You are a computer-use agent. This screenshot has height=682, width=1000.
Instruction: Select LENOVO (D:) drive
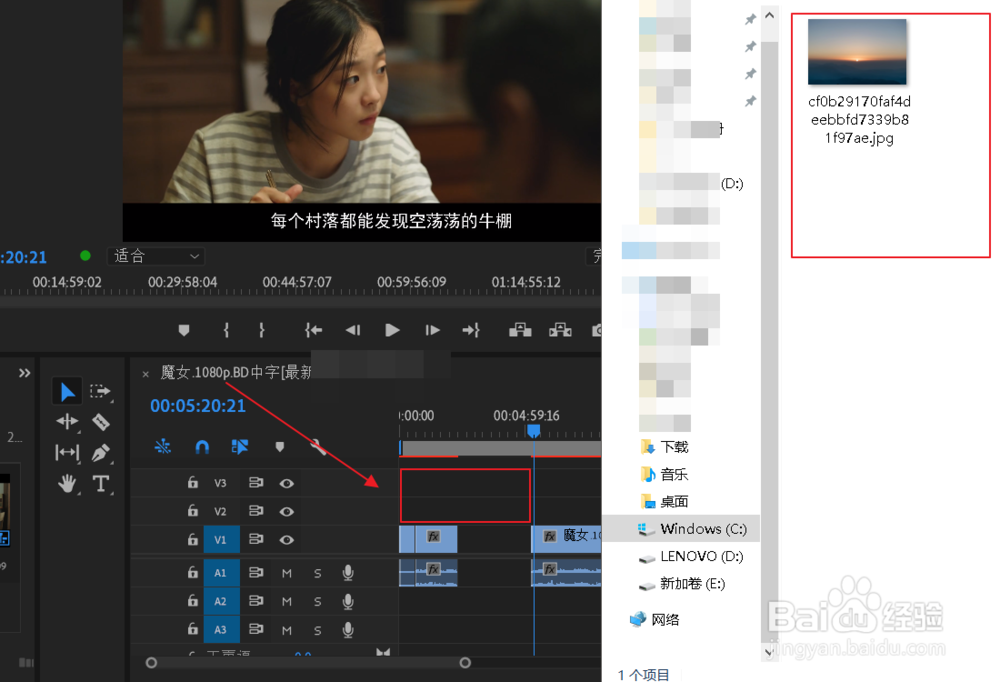click(691, 556)
